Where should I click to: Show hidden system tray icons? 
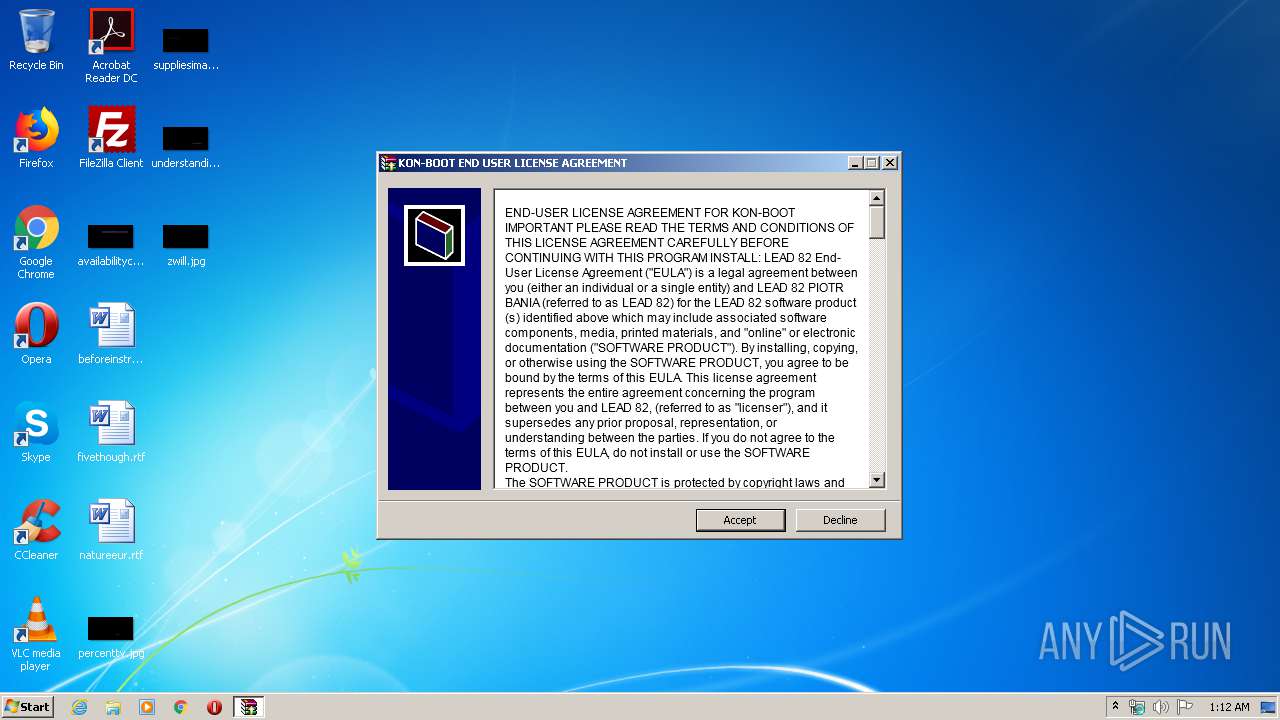pos(1116,707)
